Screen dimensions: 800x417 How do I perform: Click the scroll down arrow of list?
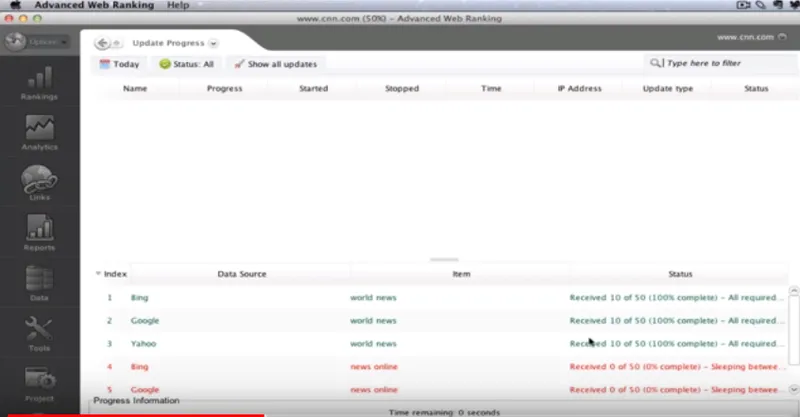coord(794,389)
